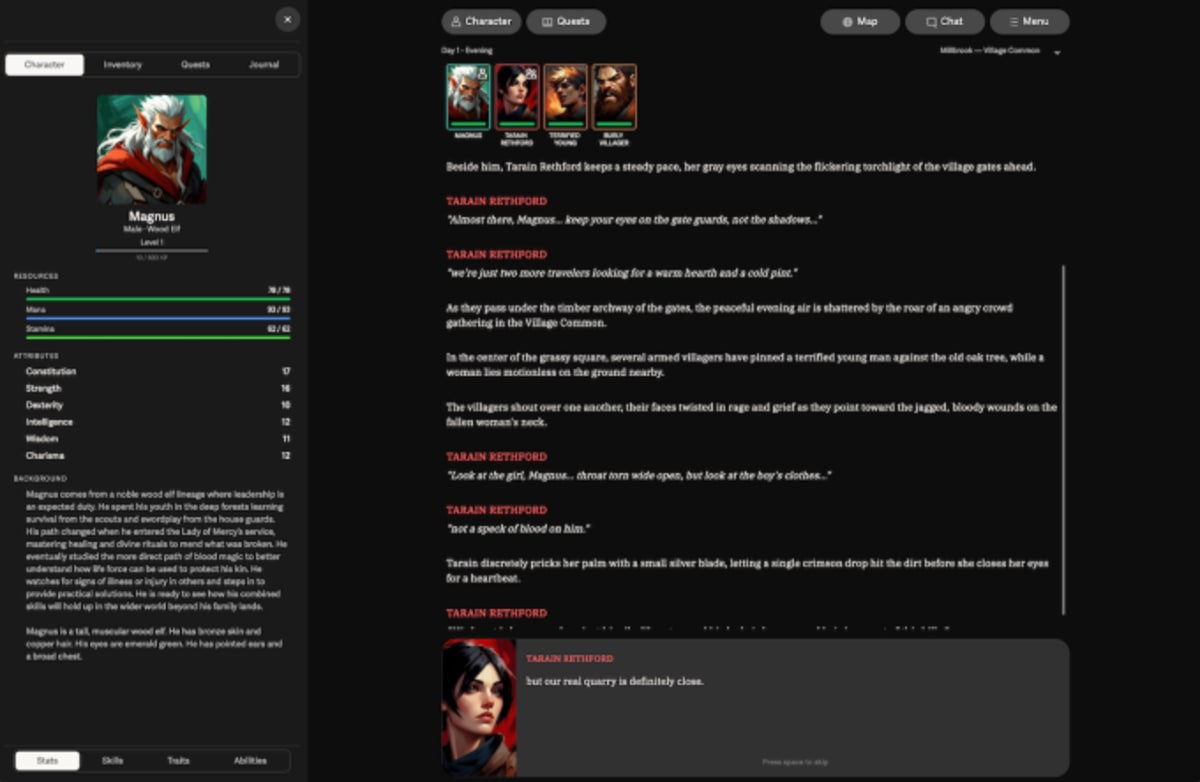This screenshot has width=1200, height=782.
Task: Open the Skills tab at panel bottom
Action: point(112,760)
